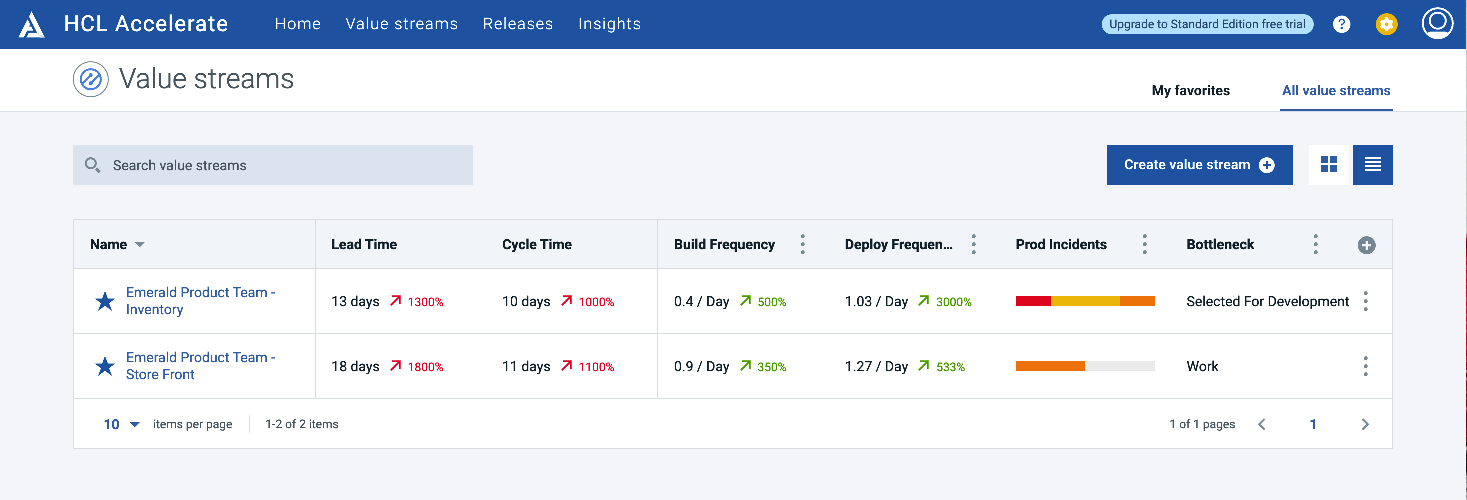Screen dimensions: 1467x500
Task: Click Bottleneck column header
Action: point(1220,244)
